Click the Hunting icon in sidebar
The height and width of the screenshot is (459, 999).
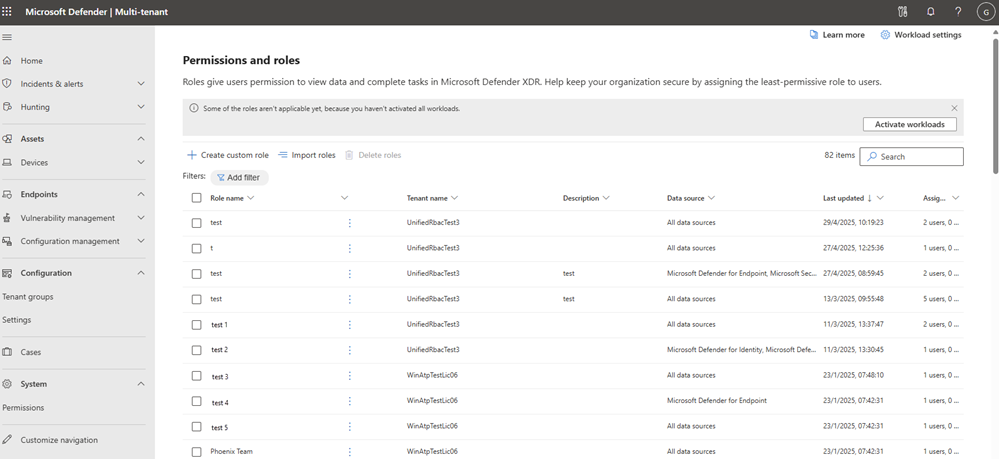(8, 107)
